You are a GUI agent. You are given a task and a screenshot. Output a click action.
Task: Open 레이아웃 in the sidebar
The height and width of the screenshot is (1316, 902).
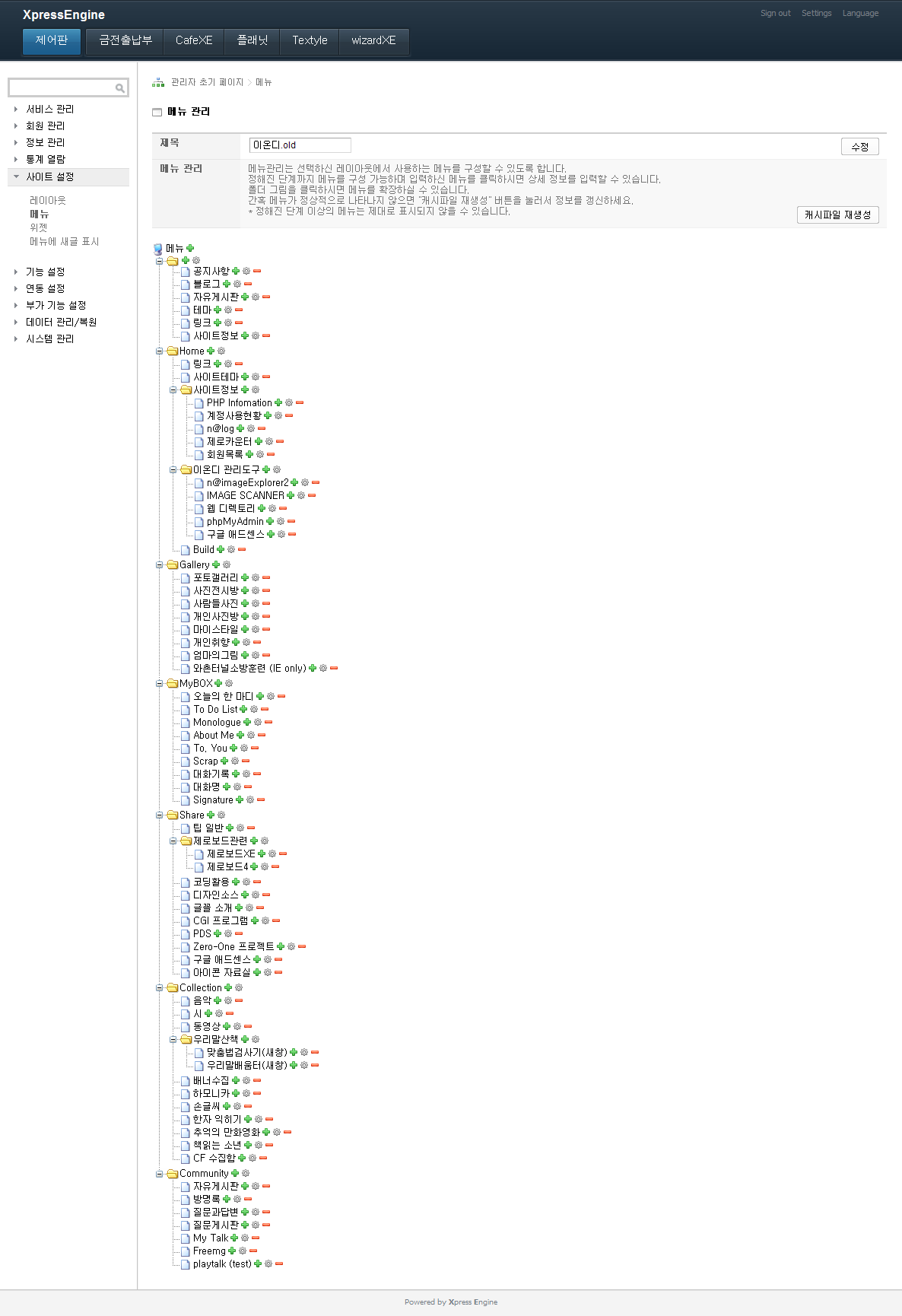(x=48, y=200)
